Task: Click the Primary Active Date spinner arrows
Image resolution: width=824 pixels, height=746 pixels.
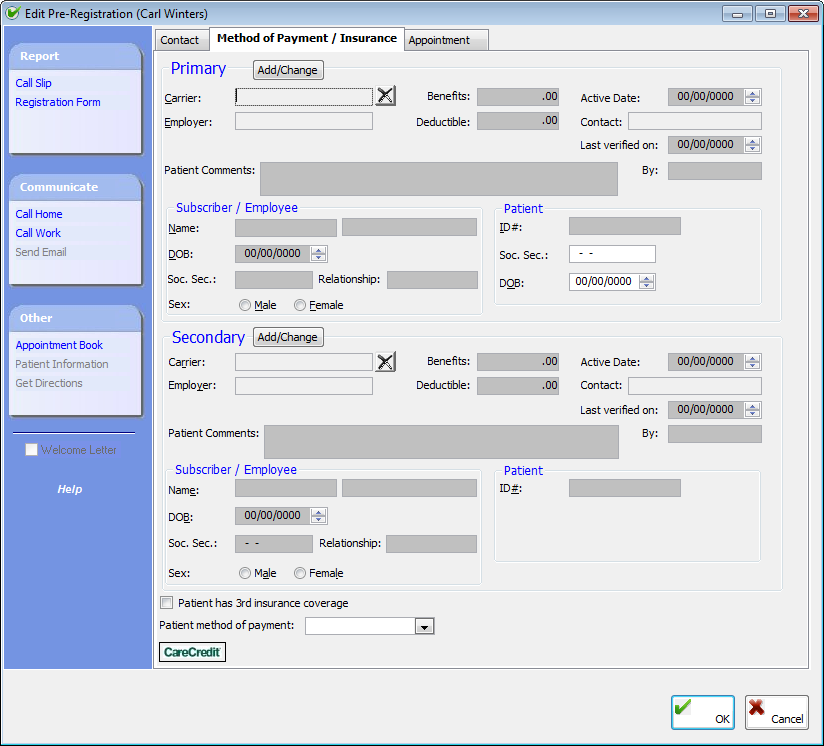Action: pos(753,97)
